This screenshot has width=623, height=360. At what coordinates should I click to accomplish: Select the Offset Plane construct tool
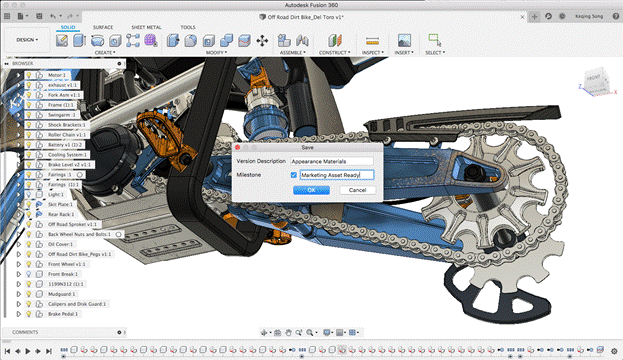pyautogui.click(x=335, y=41)
